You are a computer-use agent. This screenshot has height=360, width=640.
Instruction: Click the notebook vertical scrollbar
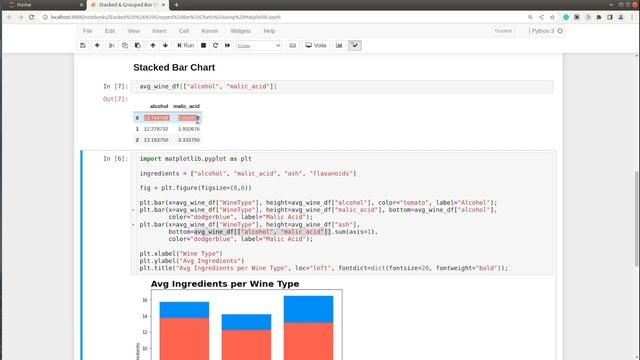point(637,218)
